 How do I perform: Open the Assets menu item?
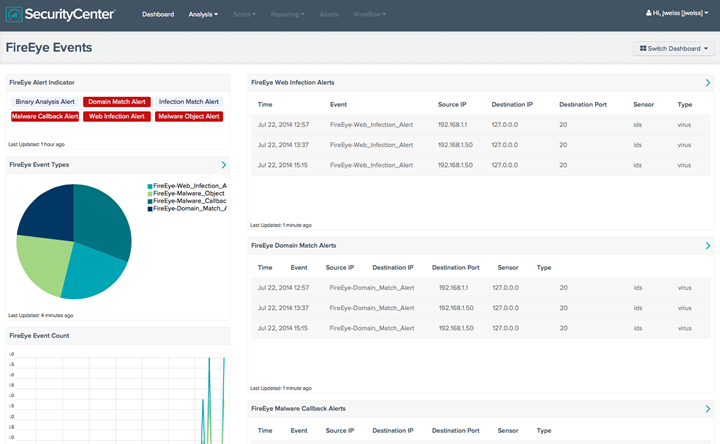point(329,14)
